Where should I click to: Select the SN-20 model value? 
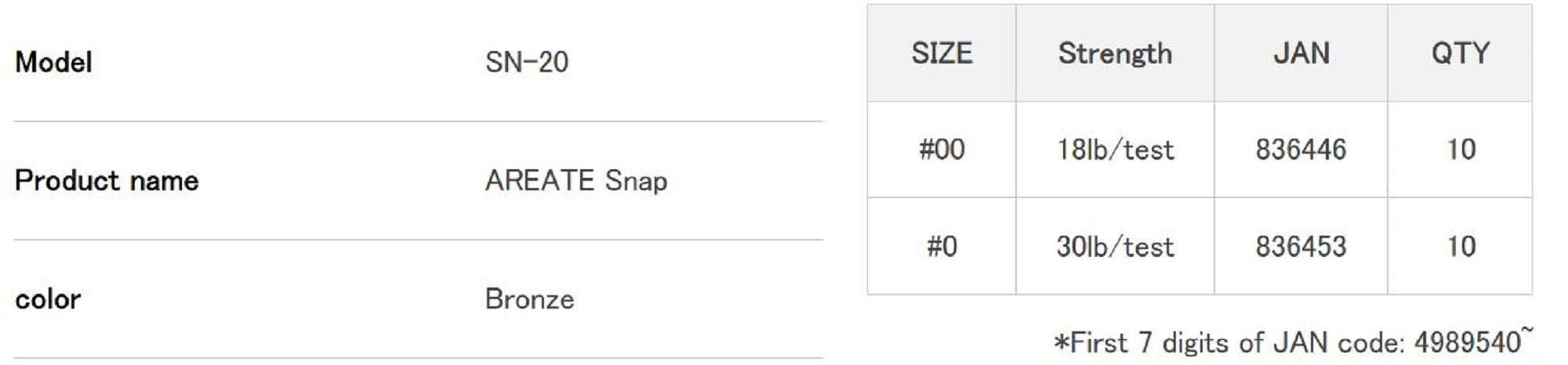pyautogui.click(x=526, y=62)
